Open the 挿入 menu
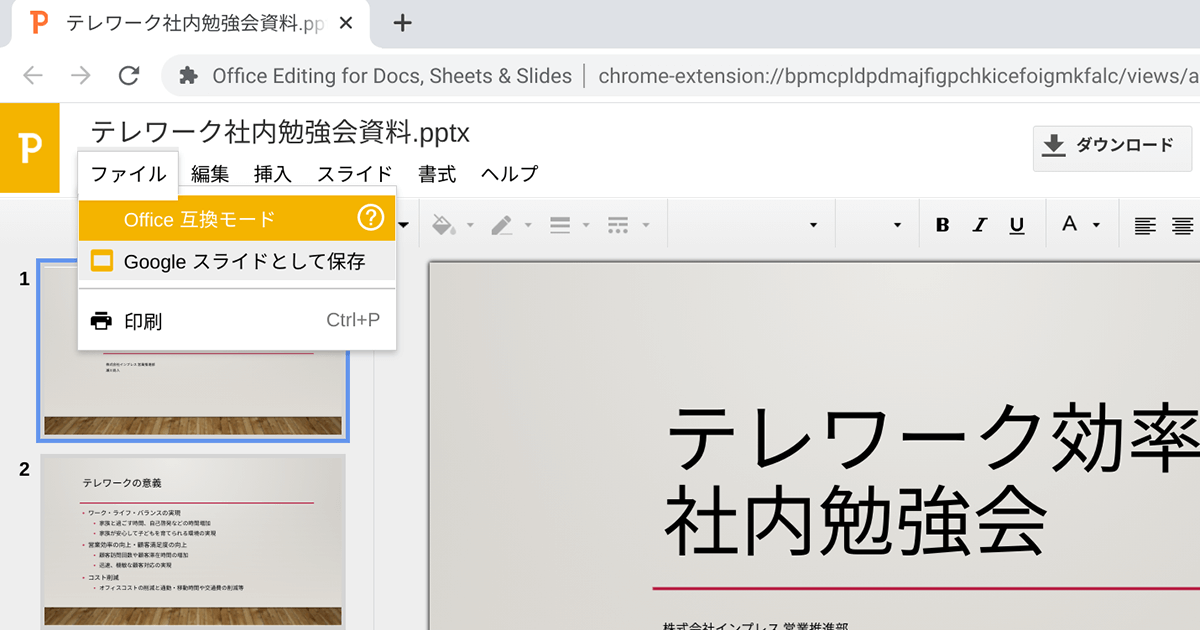This screenshot has width=1200, height=630. (273, 174)
